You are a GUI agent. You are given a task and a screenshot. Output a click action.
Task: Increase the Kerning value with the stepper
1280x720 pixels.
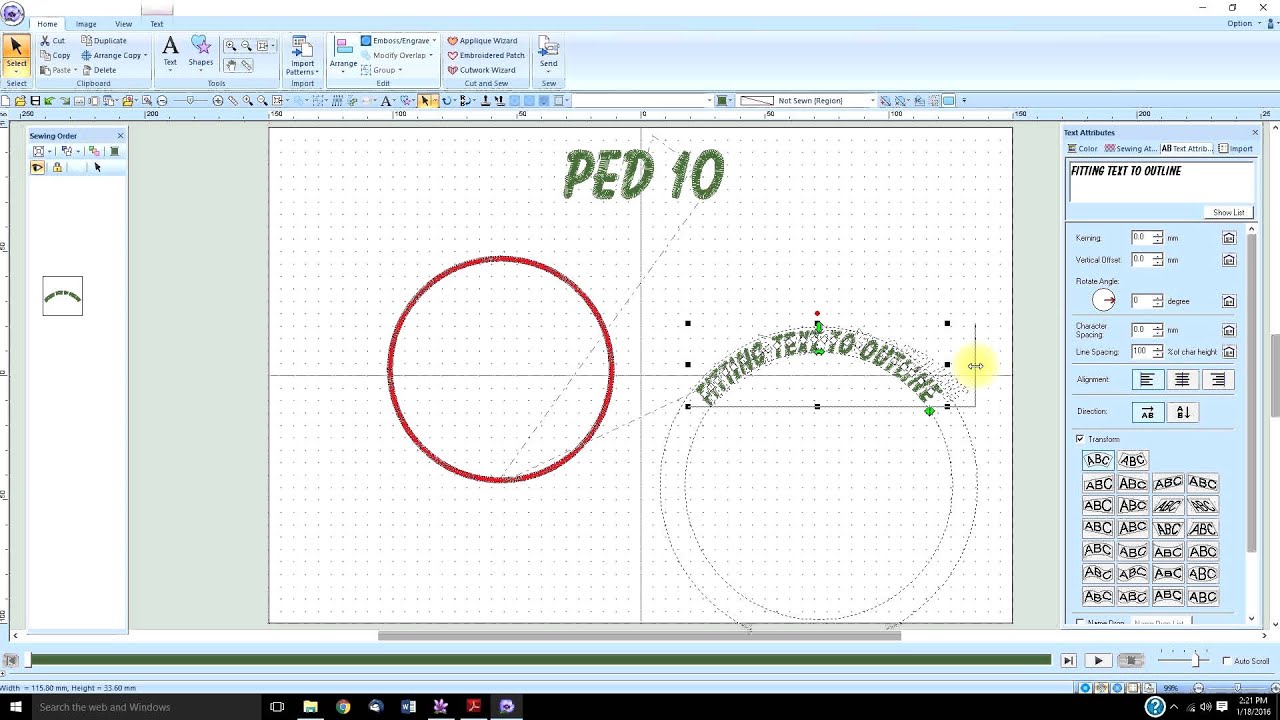[1158, 235]
